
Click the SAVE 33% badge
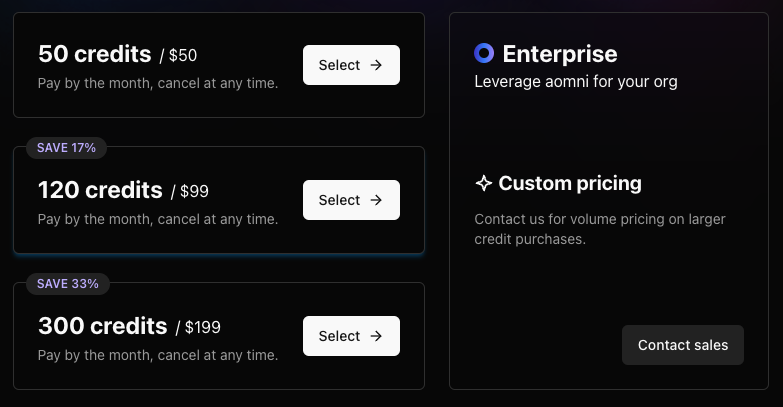[67, 284]
